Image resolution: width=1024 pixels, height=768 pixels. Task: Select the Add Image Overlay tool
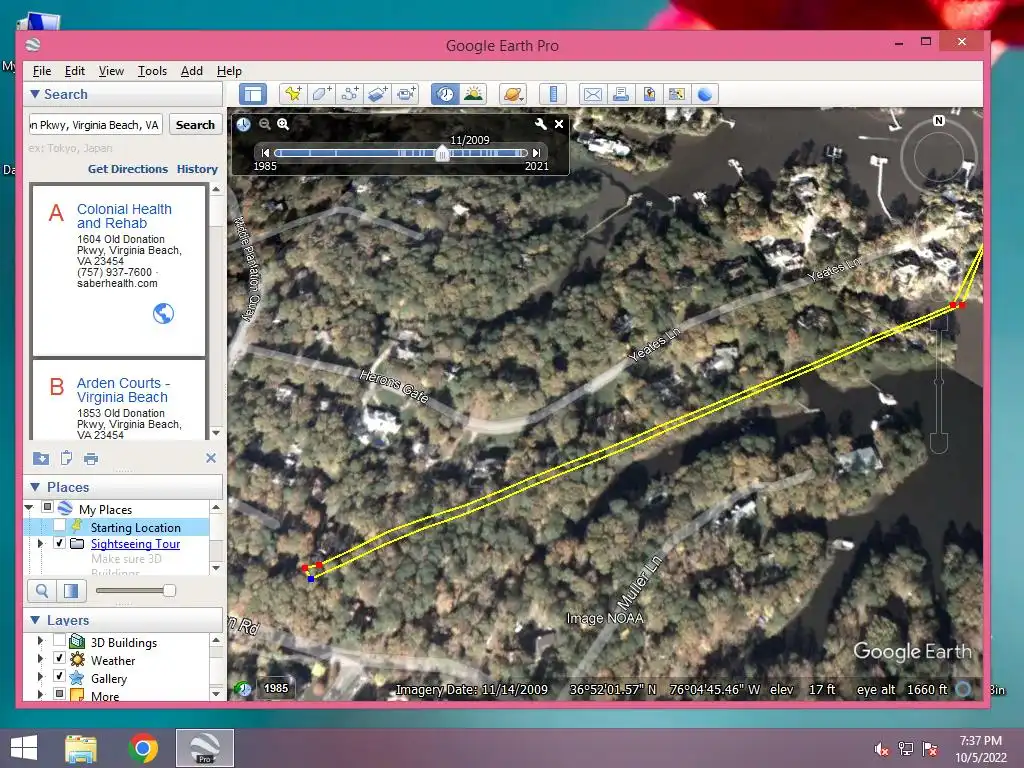pyautogui.click(x=377, y=94)
